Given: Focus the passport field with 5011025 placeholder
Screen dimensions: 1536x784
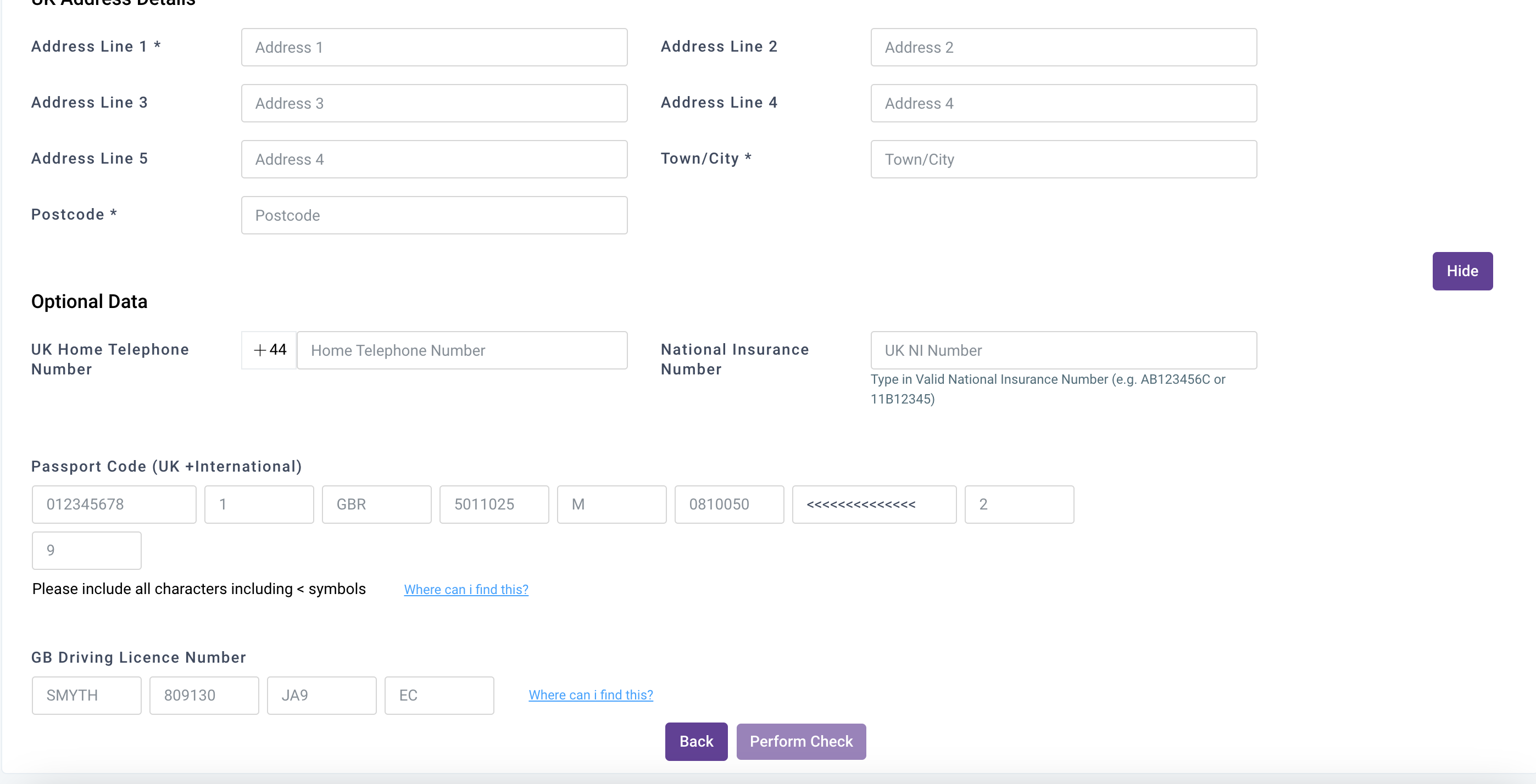Looking at the screenshot, I should 494,504.
